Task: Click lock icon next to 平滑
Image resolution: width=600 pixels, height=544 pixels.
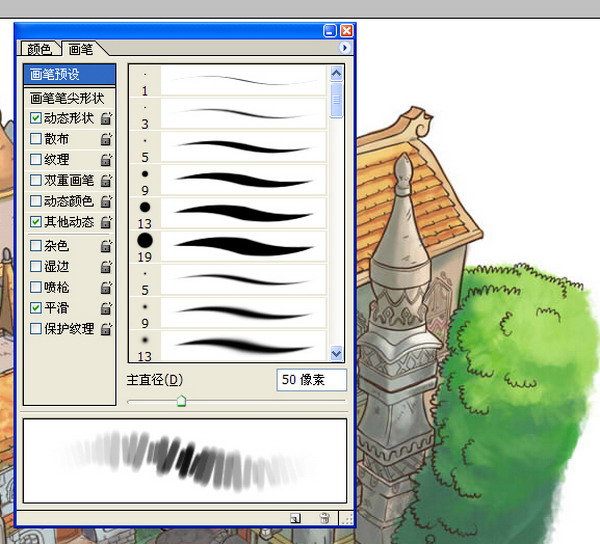Action: (106, 308)
